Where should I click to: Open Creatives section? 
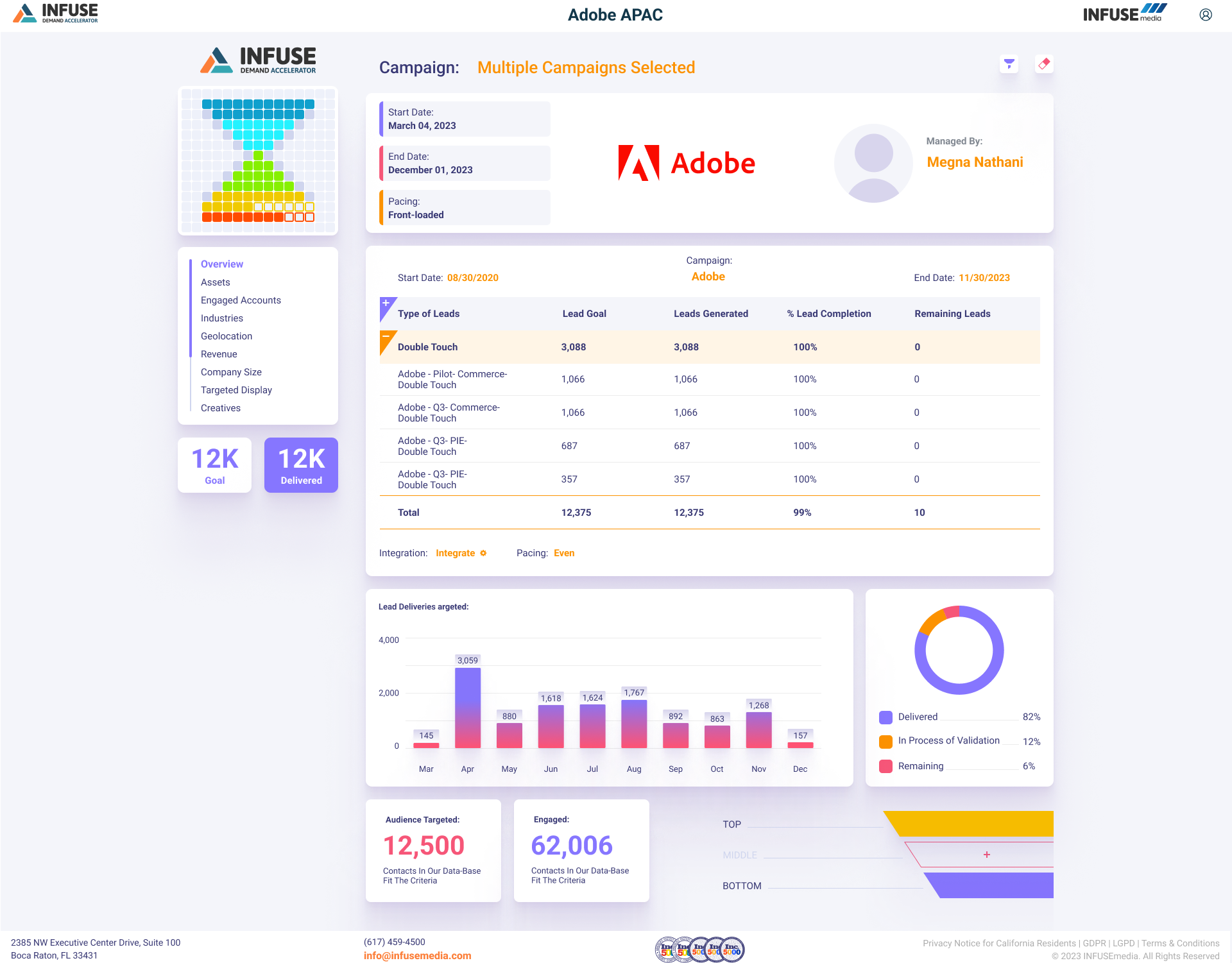(x=221, y=408)
